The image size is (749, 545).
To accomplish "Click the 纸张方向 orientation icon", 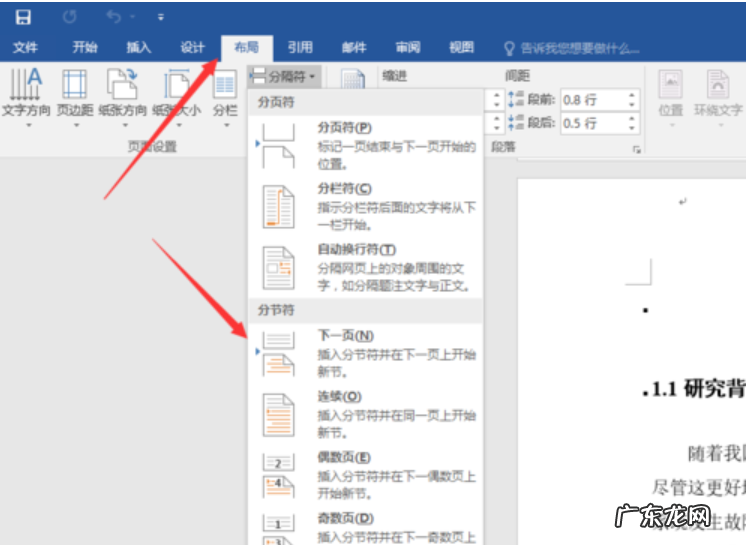I will (x=122, y=84).
